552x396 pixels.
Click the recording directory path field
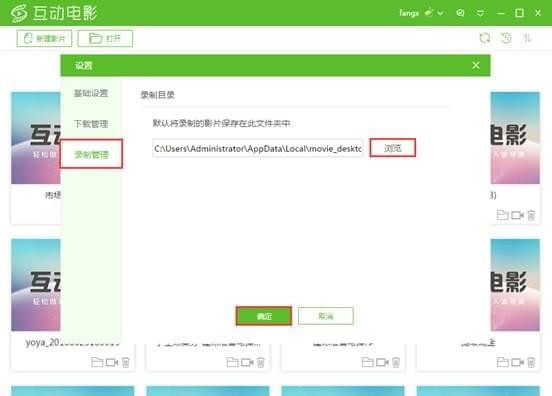pyautogui.click(x=258, y=149)
